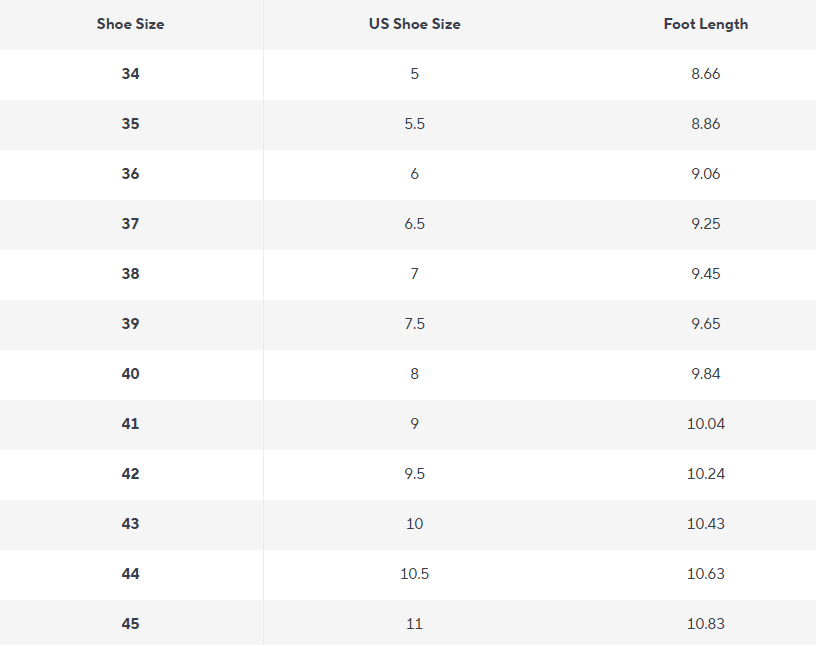Click US shoe size 5.5 cell
Image resolution: width=819 pixels, height=647 pixels.
coord(415,124)
